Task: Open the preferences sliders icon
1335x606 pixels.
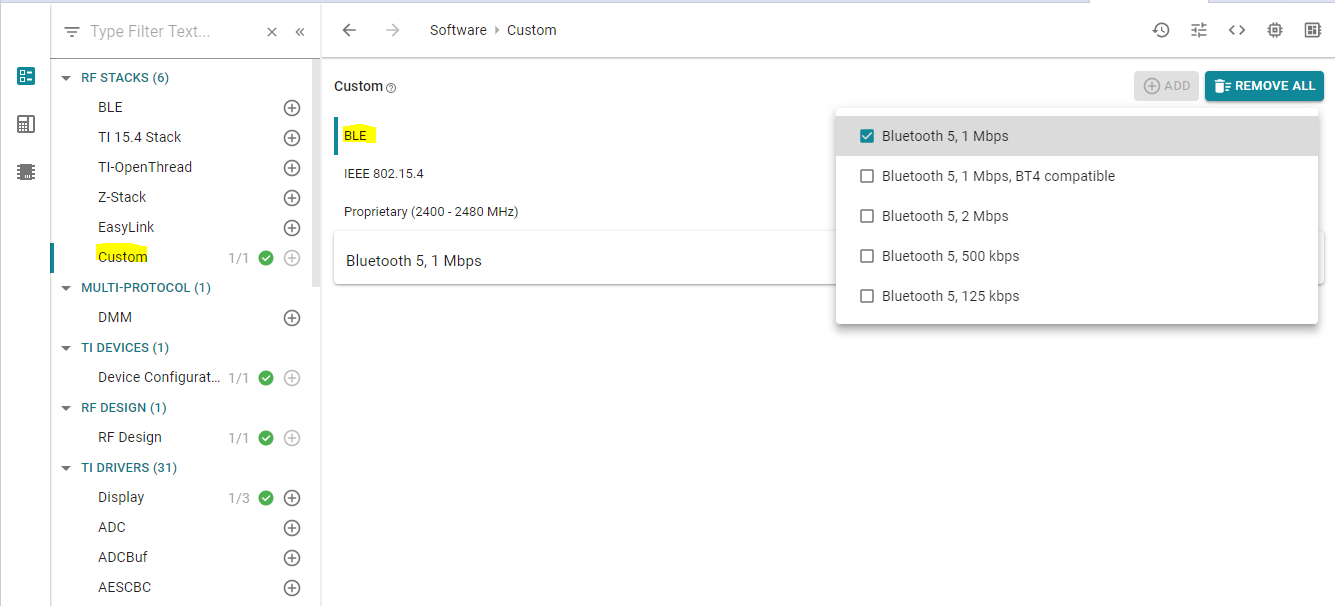Action: pyautogui.click(x=1198, y=30)
